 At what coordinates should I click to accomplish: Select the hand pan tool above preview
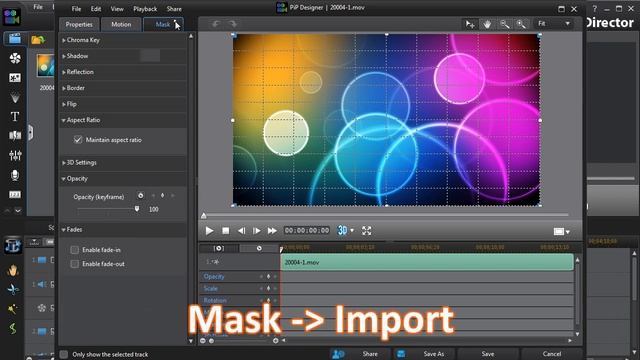[x=487, y=24]
